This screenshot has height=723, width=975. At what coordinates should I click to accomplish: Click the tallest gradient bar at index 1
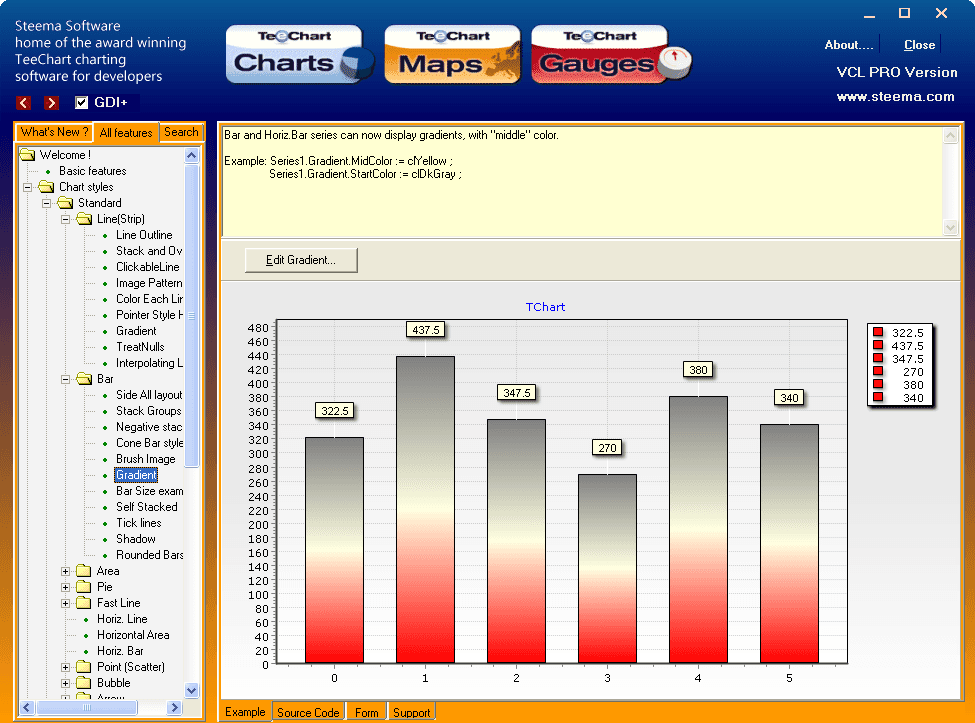[x=425, y=510]
